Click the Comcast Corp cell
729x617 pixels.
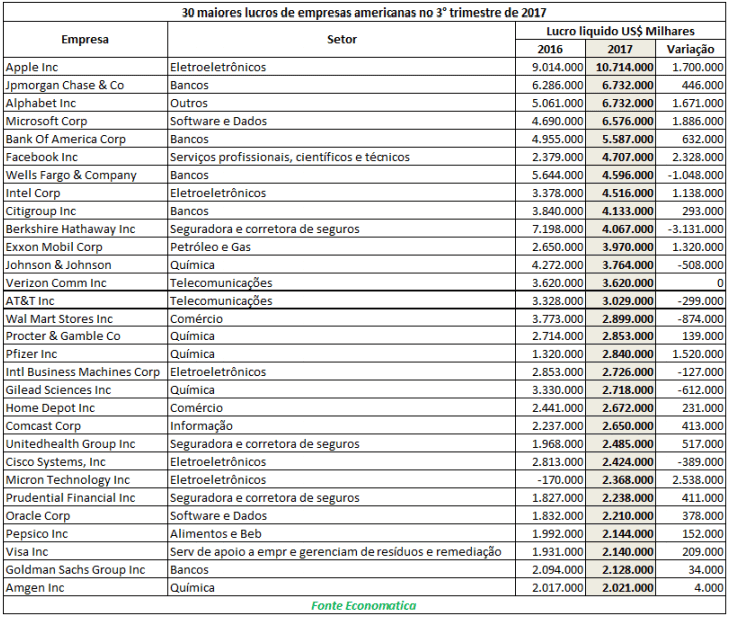coord(85,426)
